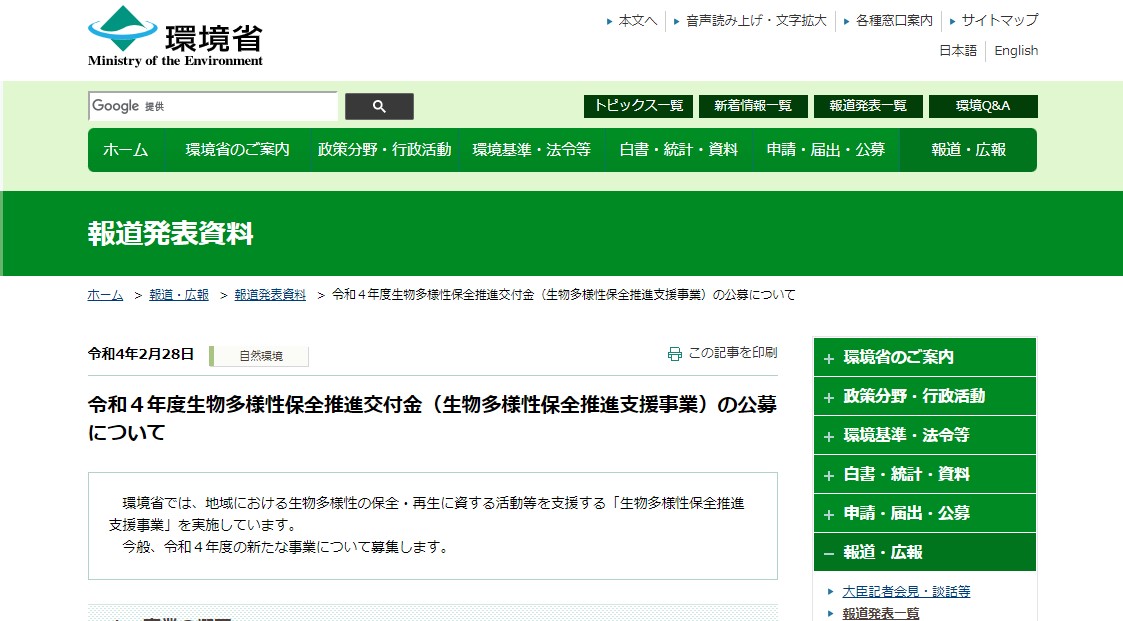Click the 新着情報一覧 button
Screen dimensions: 1123x621
(x=752, y=106)
